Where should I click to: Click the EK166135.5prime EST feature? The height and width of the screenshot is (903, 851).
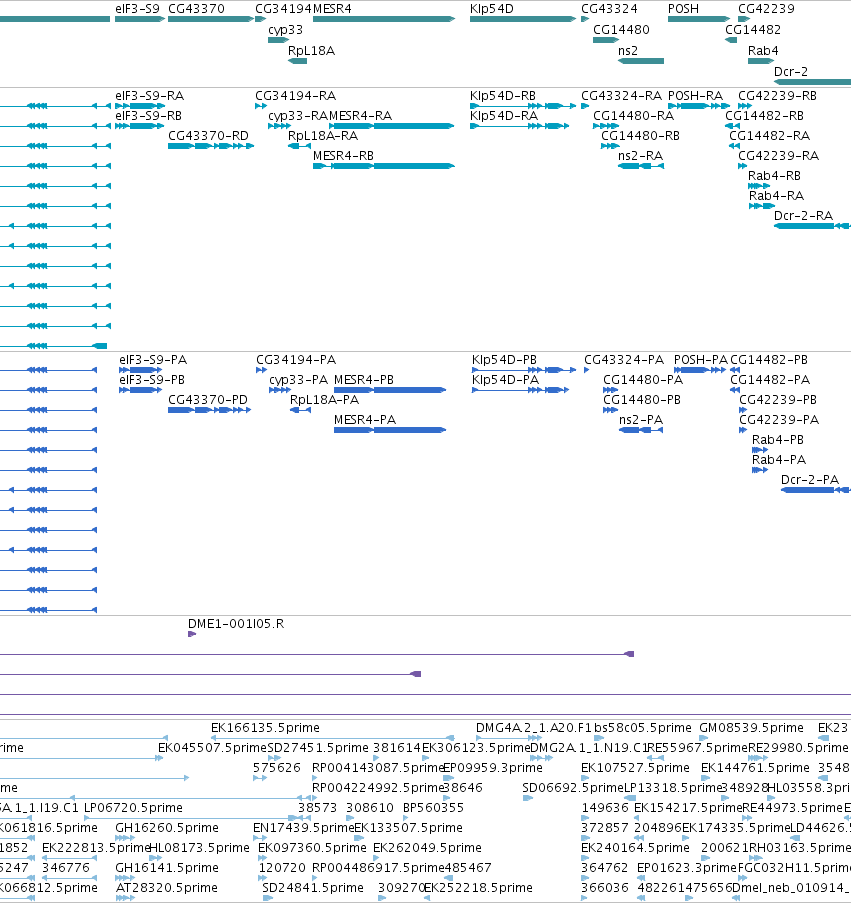pyautogui.click(x=333, y=738)
